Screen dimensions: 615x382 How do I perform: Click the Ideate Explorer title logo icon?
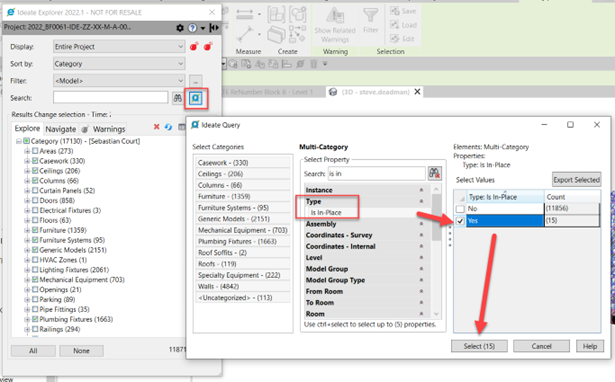(x=11, y=12)
